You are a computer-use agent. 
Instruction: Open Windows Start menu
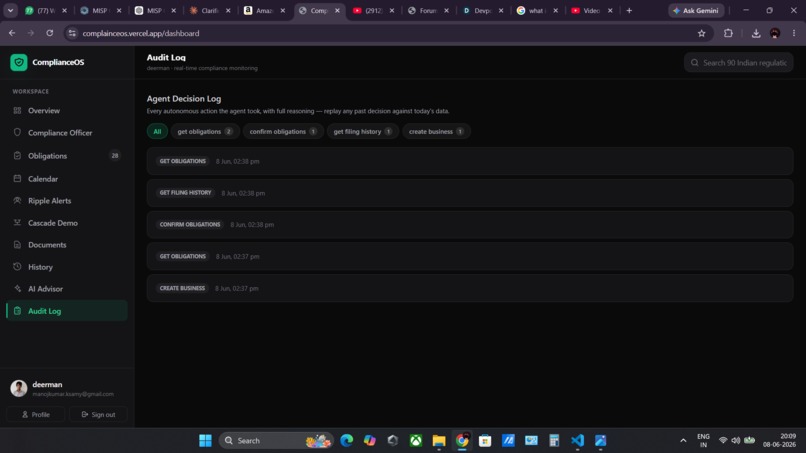(205, 441)
